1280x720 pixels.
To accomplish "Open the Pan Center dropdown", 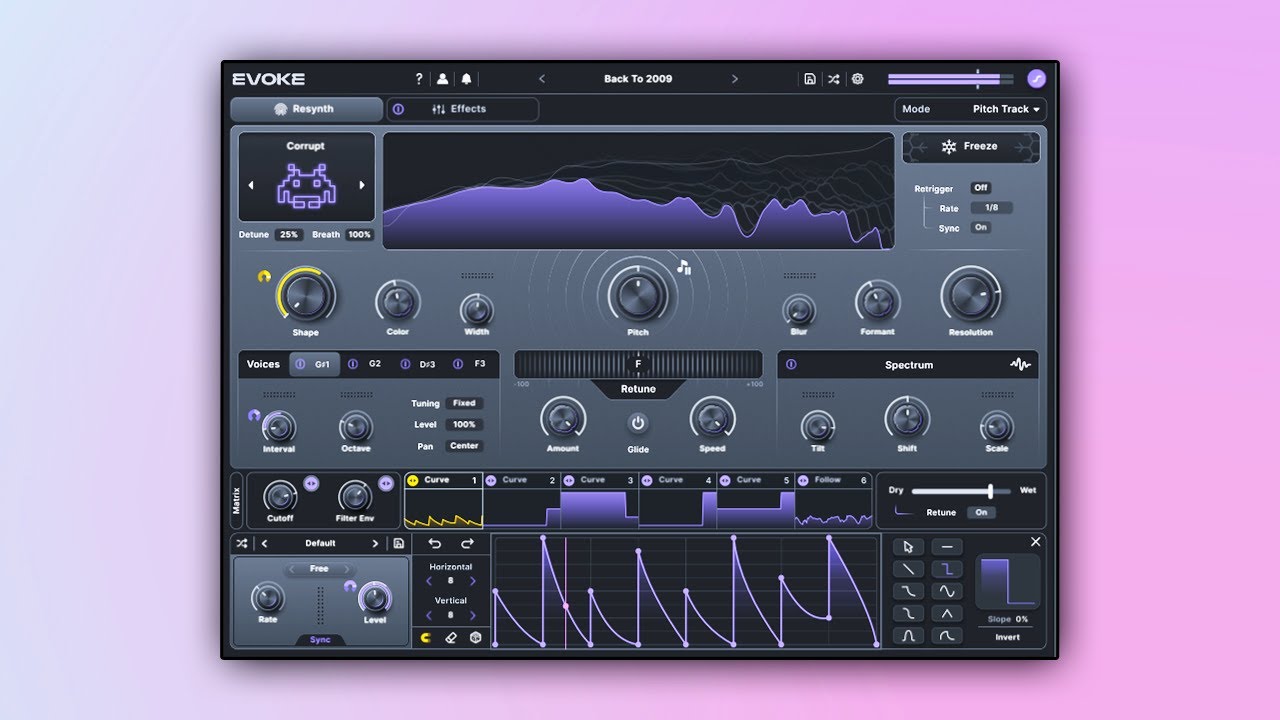I will point(464,446).
